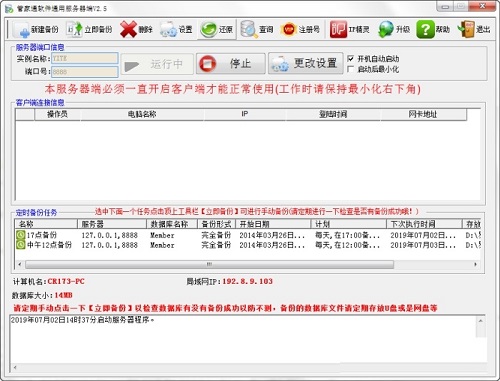This screenshot has height=381, width=500.
Task: Click the horizontal scrollbar thumb in task list
Action: 209,264
